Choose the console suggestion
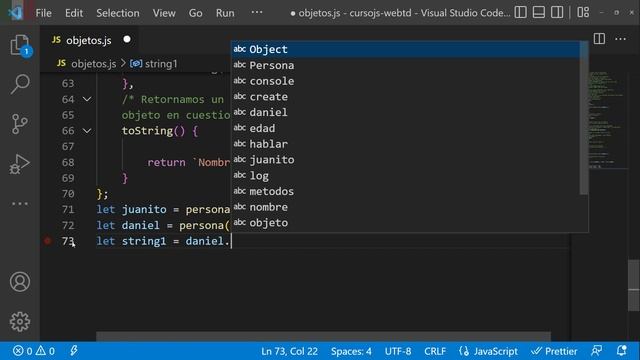This screenshot has width=640, height=360. coord(406,81)
